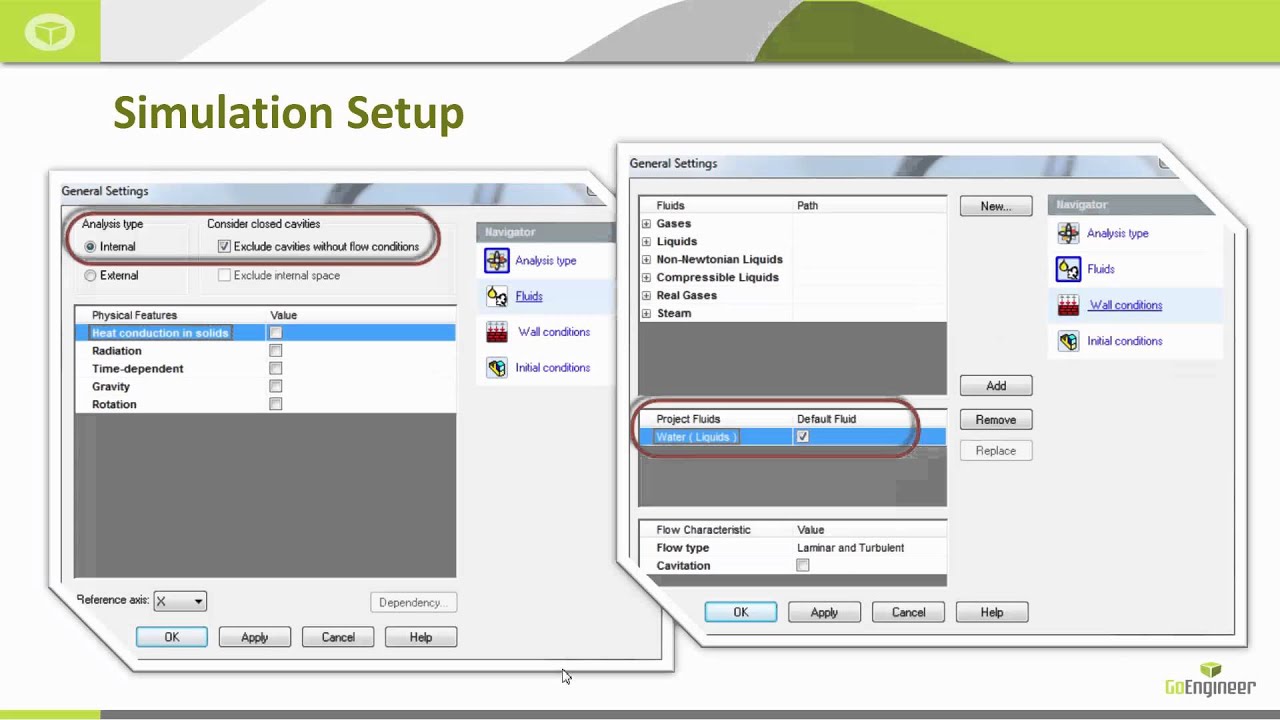Image resolution: width=1280 pixels, height=720 pixels.
Task: Select the Gravity feature row label
Action: coord(111,387)
